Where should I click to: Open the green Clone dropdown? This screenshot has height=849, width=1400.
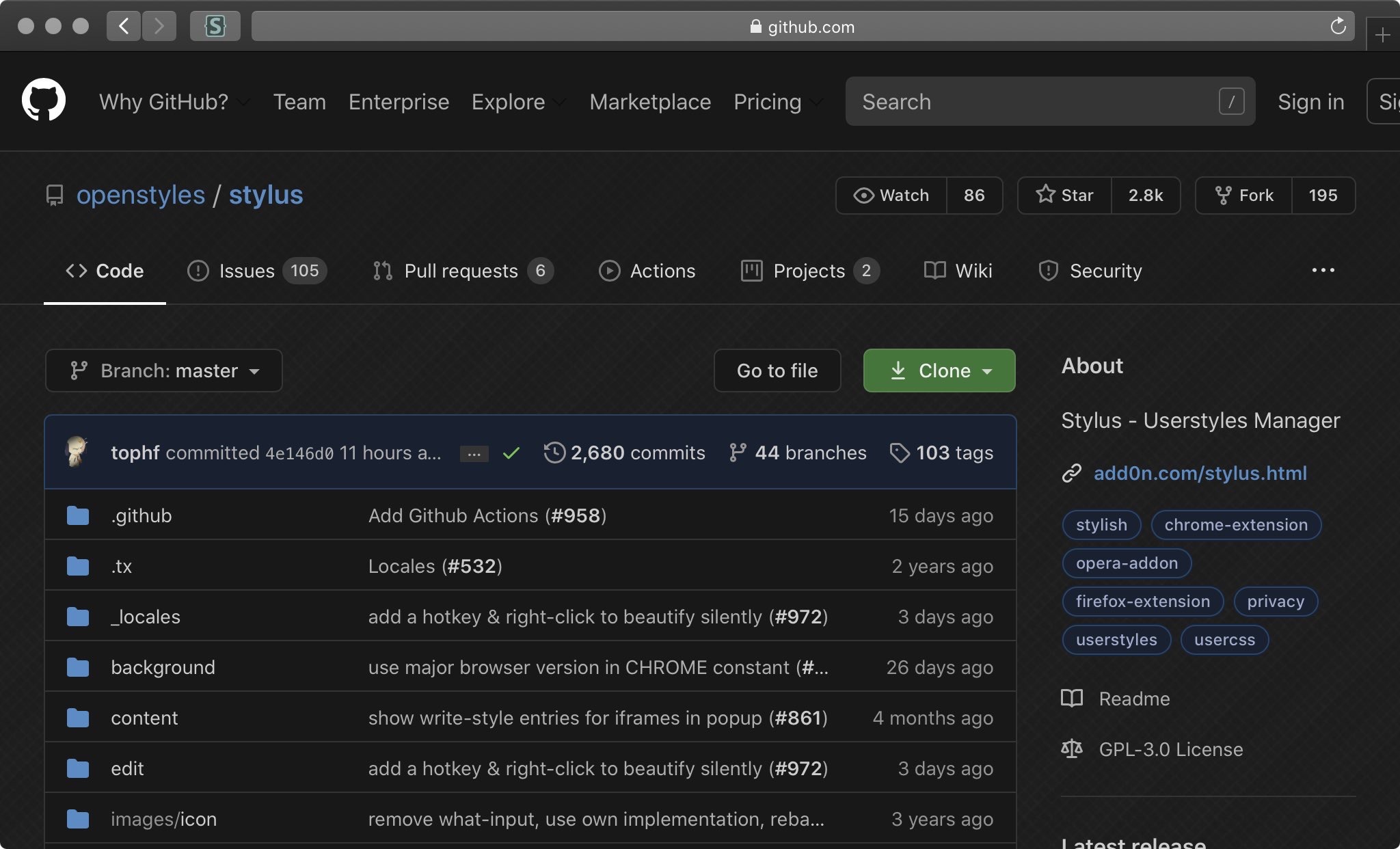[x=939, y=370]
